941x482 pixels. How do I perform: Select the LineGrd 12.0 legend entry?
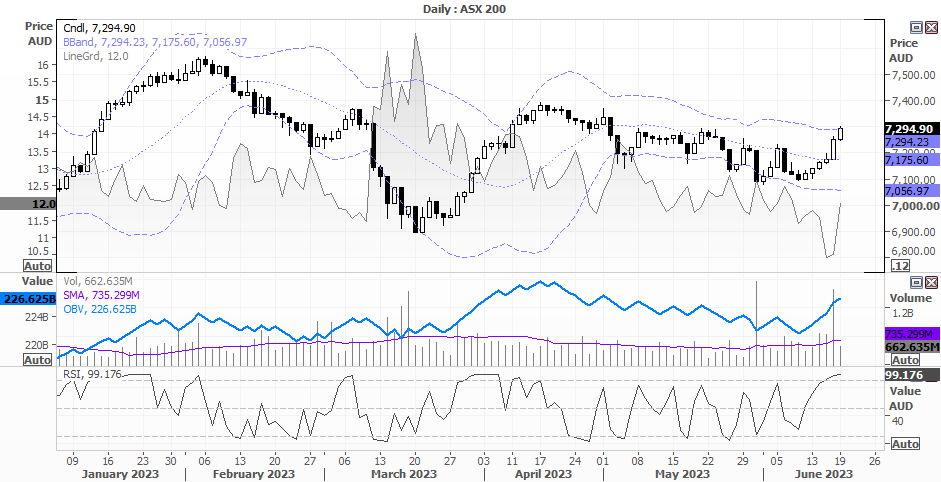tap(95, 56)
